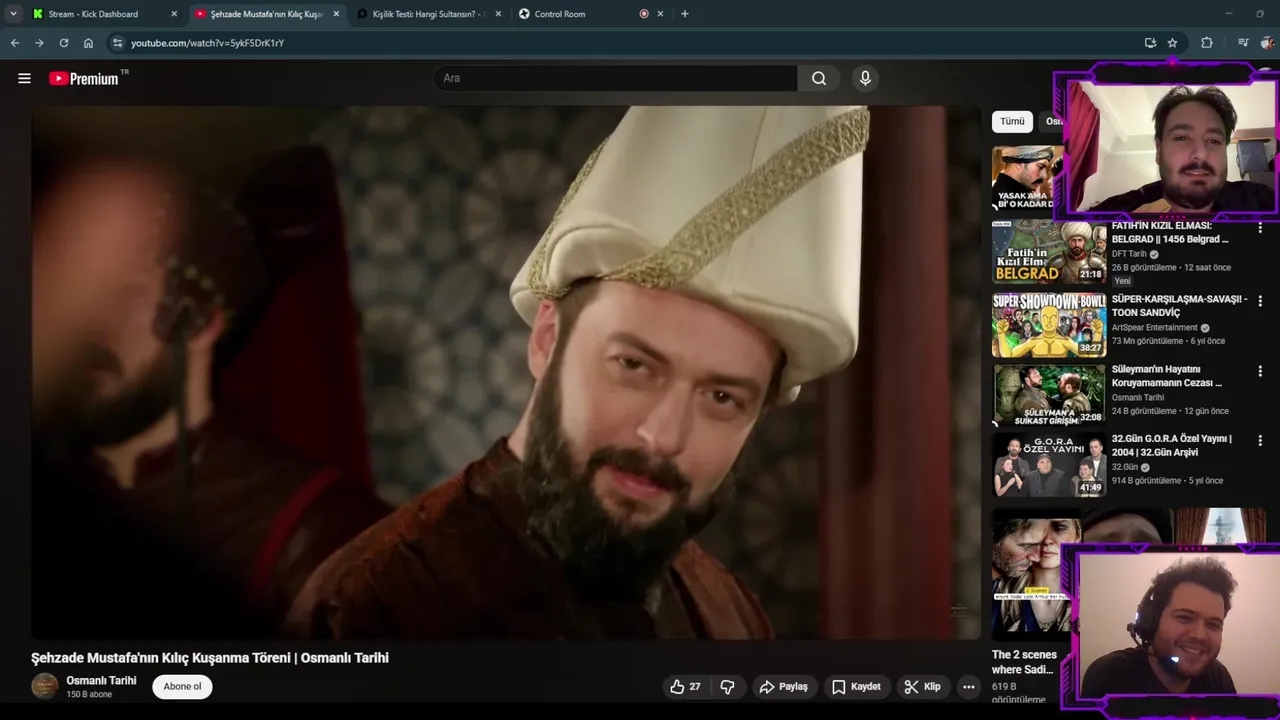
Task: Focus the Ara search field
Action: pos(615,78)
